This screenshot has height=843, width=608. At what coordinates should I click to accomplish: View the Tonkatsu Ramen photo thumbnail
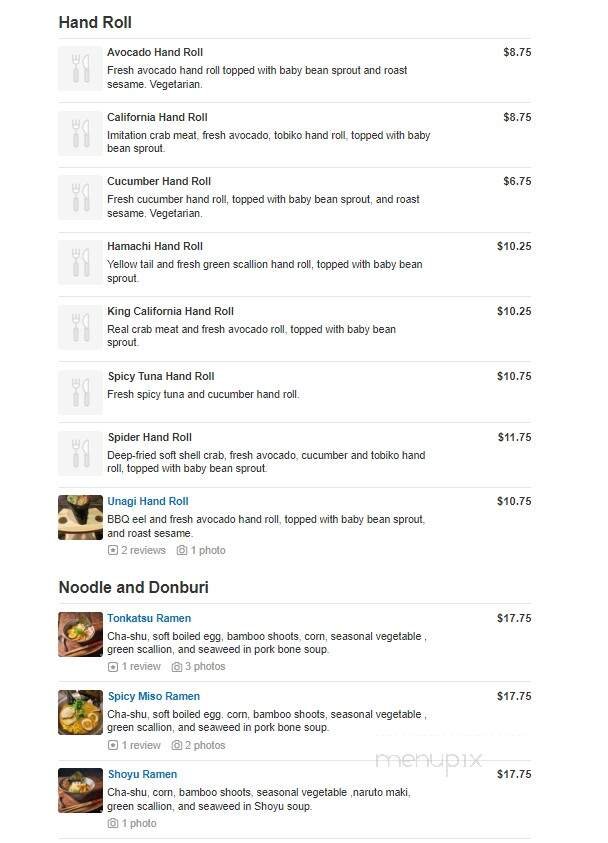tap(80, 634)
